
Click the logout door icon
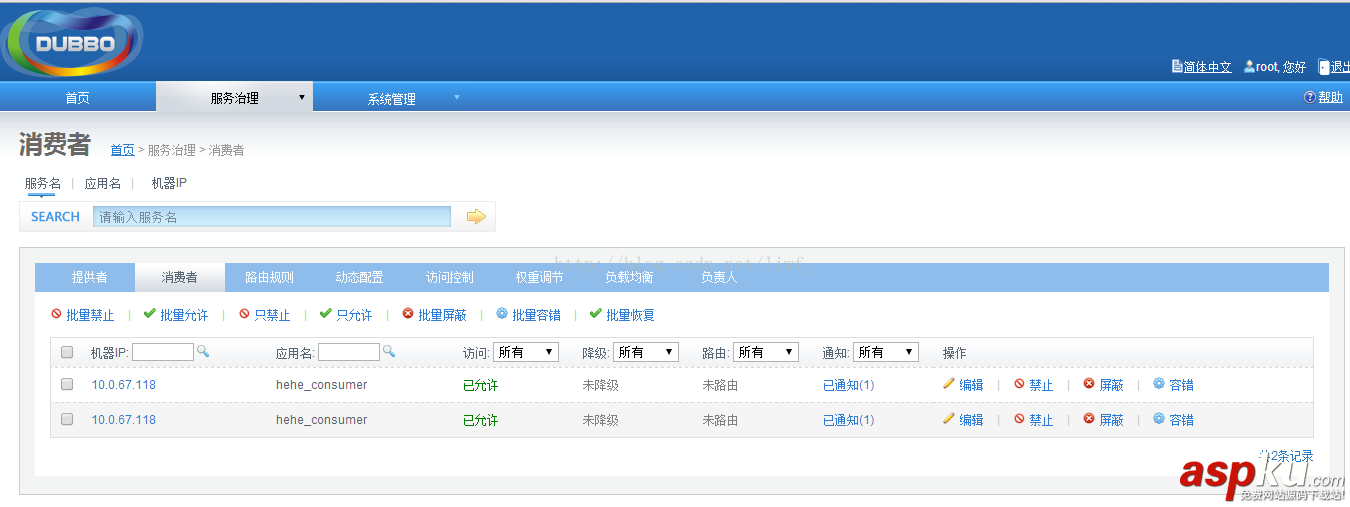coord(1324,67)
